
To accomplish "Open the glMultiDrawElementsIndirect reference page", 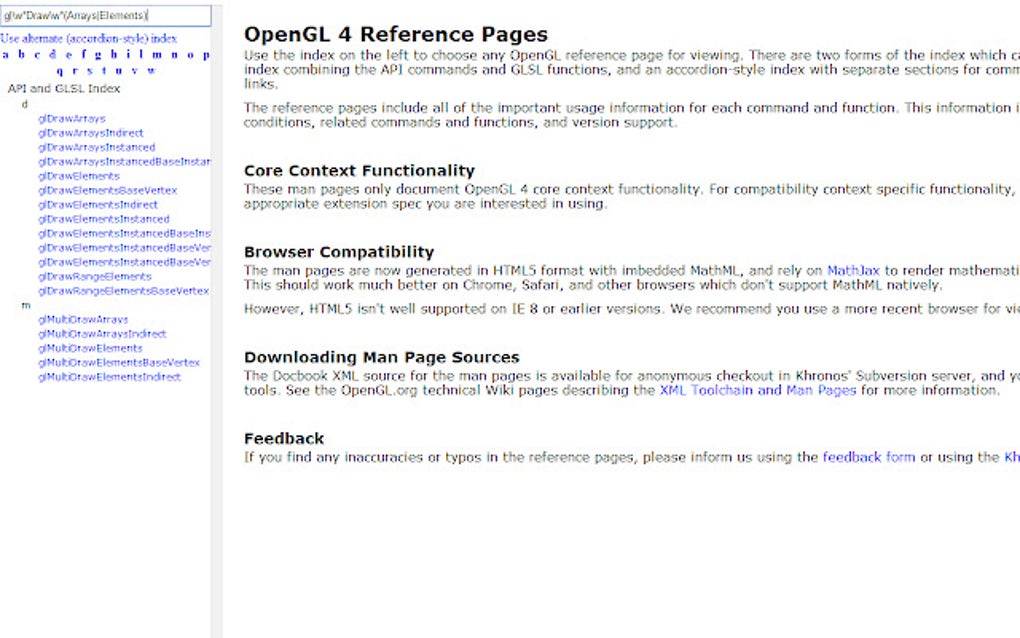I will point(109,377).
